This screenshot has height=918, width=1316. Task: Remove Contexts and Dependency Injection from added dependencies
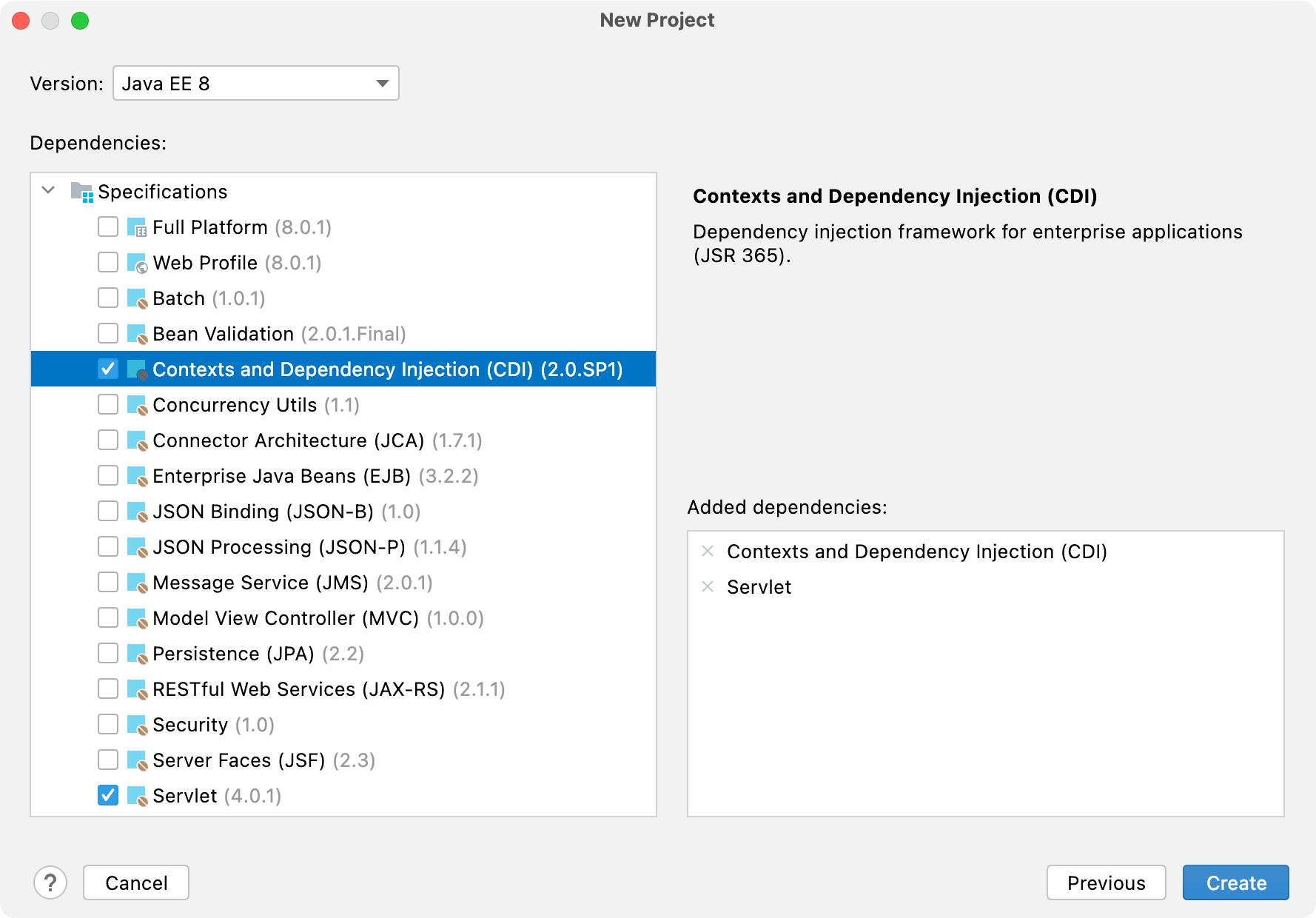(x=708, y=552)
